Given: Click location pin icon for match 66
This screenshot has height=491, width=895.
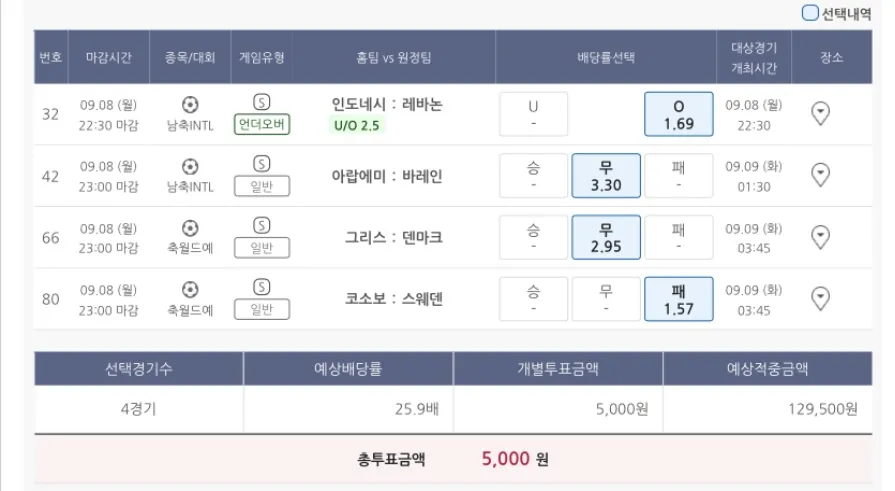Looking at the screenshot, I should pos(820,237).
